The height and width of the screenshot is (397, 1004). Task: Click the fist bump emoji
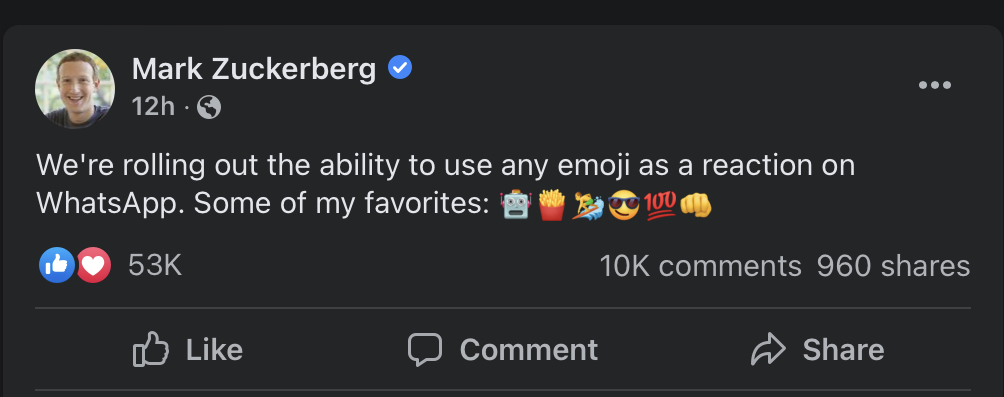click(695, 206)
